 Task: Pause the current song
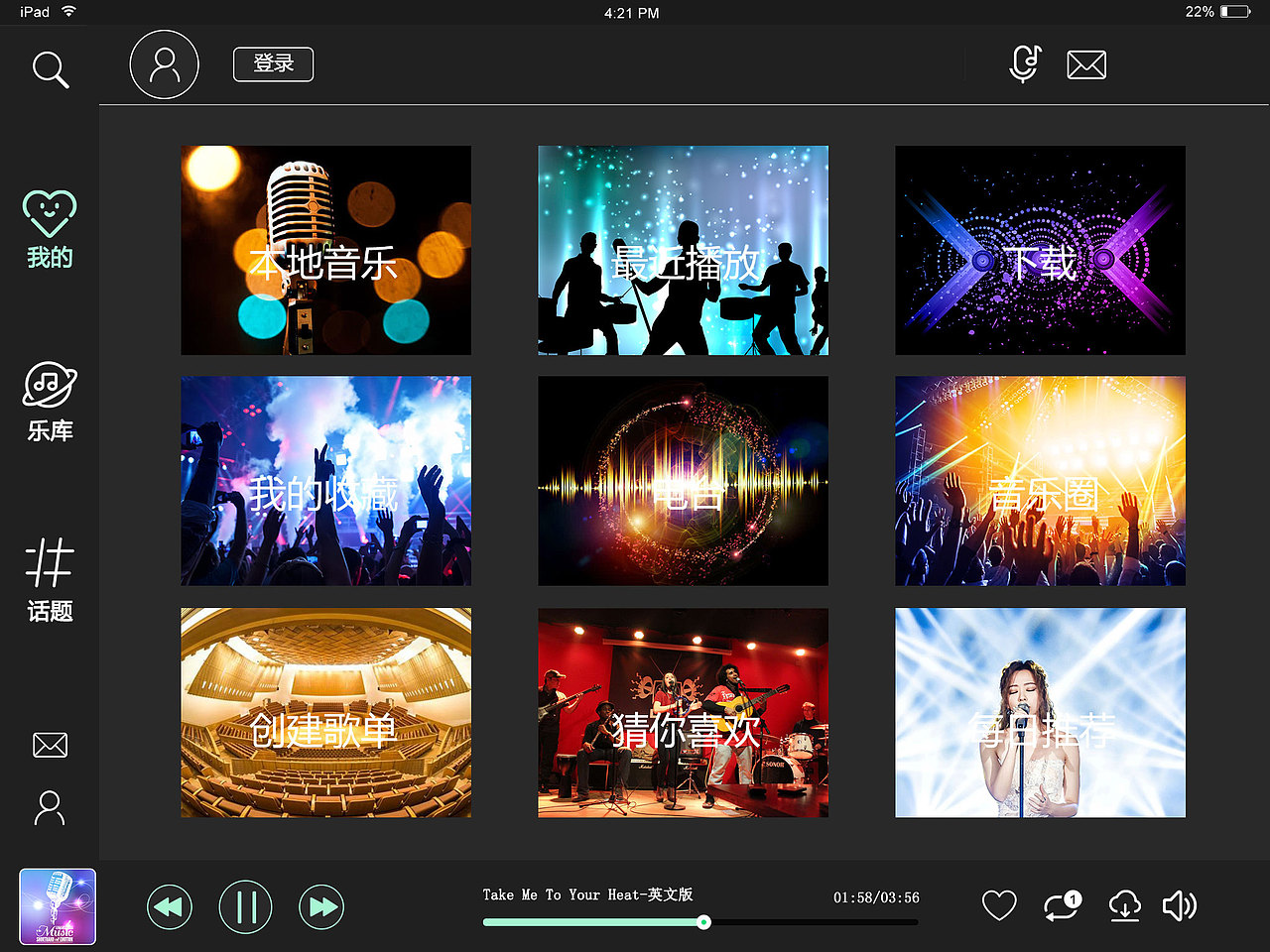coord(245,906)
